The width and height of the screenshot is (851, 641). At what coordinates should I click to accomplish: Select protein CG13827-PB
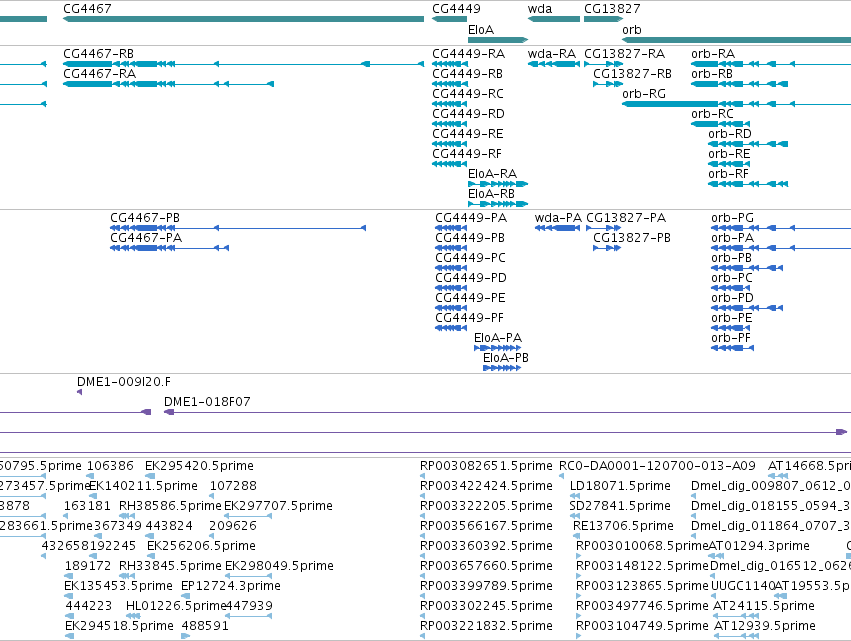[x=607, y=248]
